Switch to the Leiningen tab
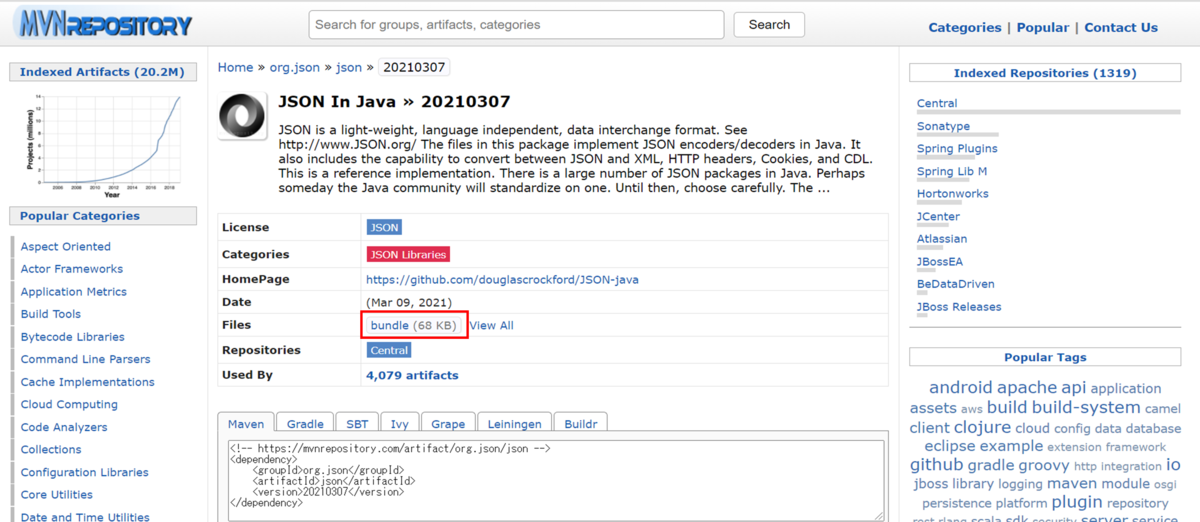Viewport: 1200px width, 522px height. coord(513,423)
